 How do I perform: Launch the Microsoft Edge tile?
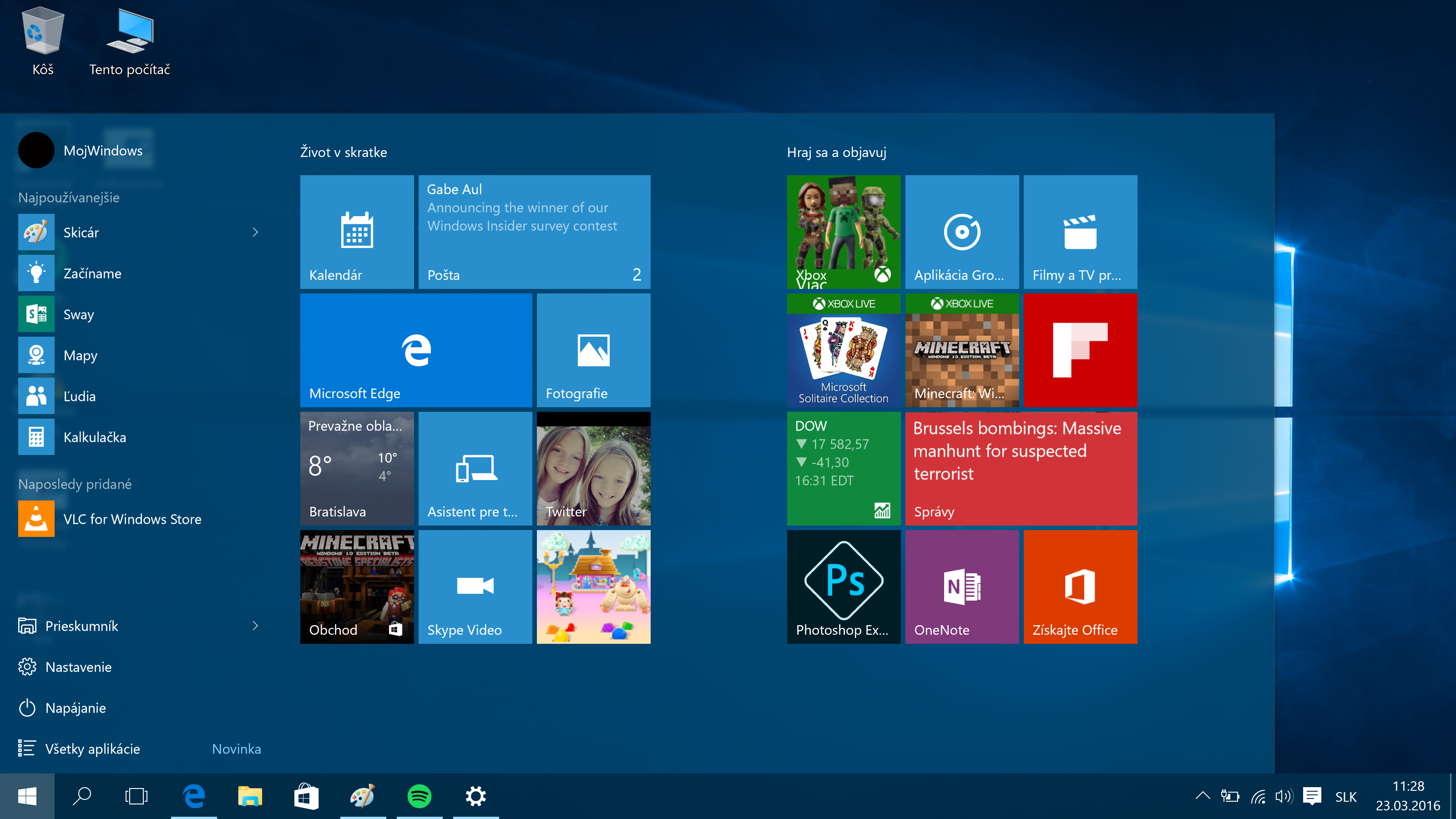(x=416, y=350)
